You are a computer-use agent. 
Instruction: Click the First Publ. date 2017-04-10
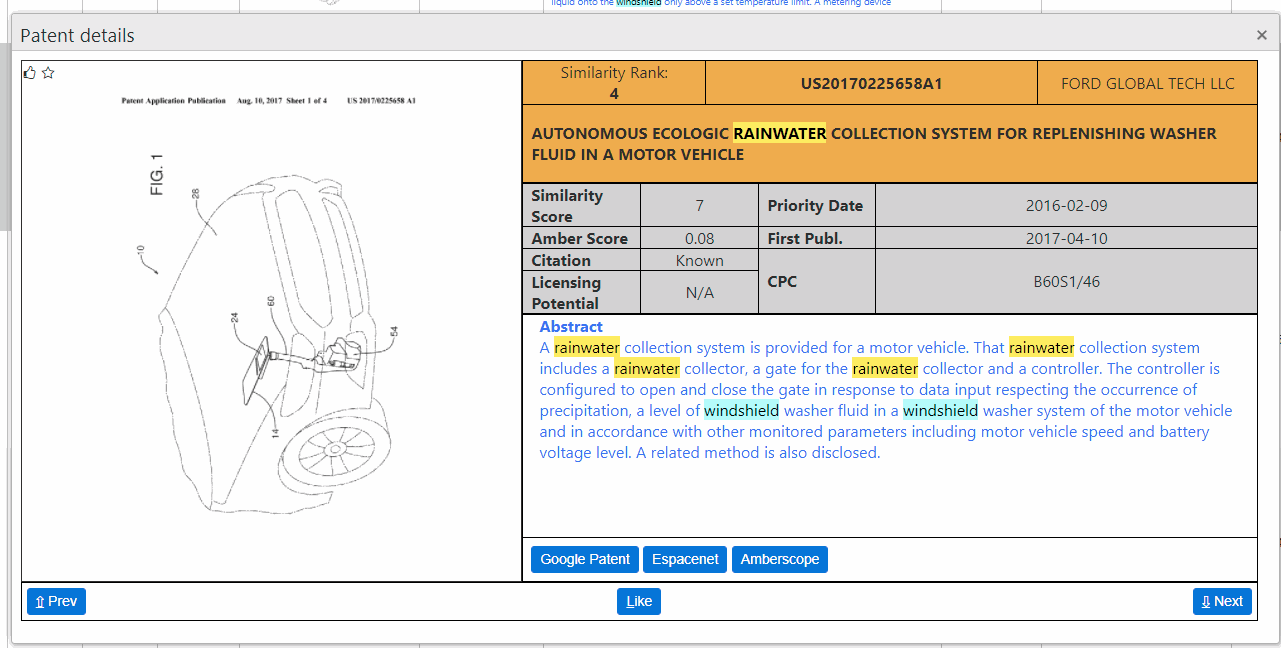click(x=1066, y=238)
